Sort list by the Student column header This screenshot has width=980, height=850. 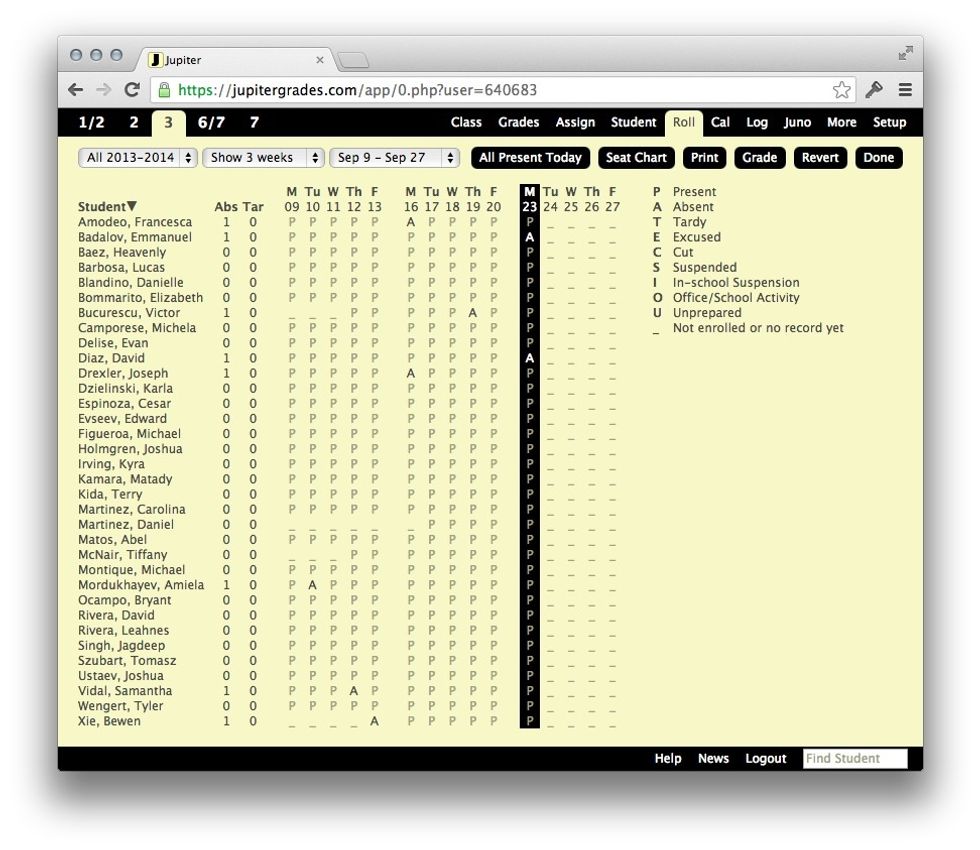tap(107, 207)
